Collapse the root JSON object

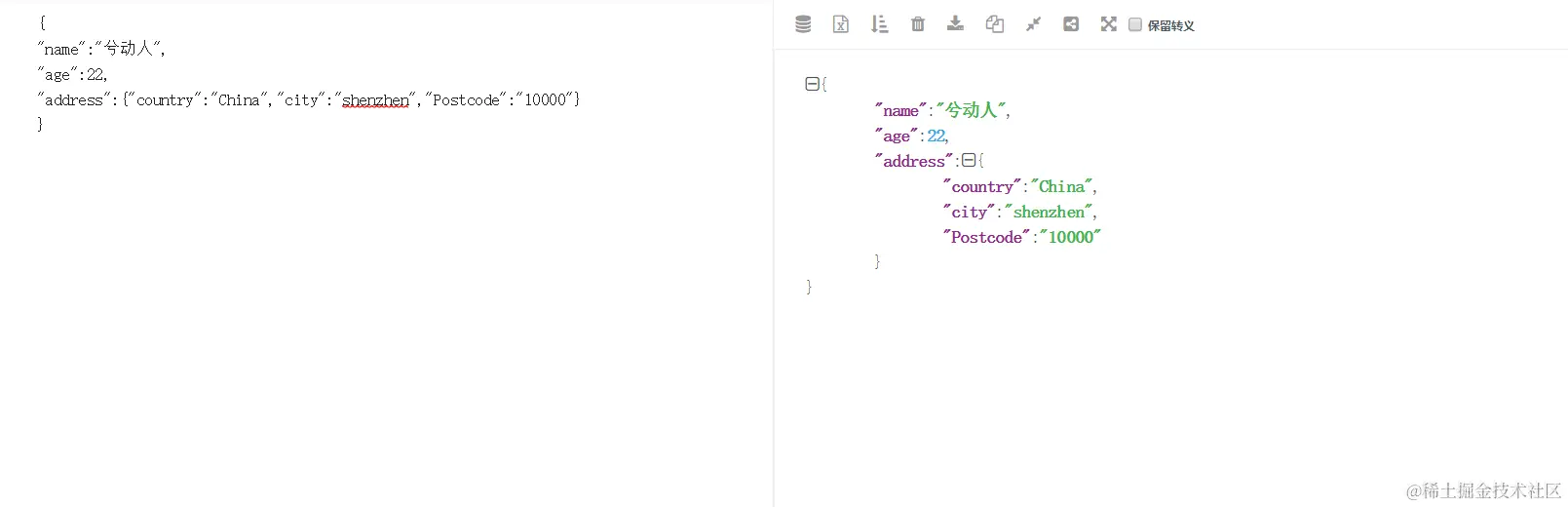pos(812,84)
